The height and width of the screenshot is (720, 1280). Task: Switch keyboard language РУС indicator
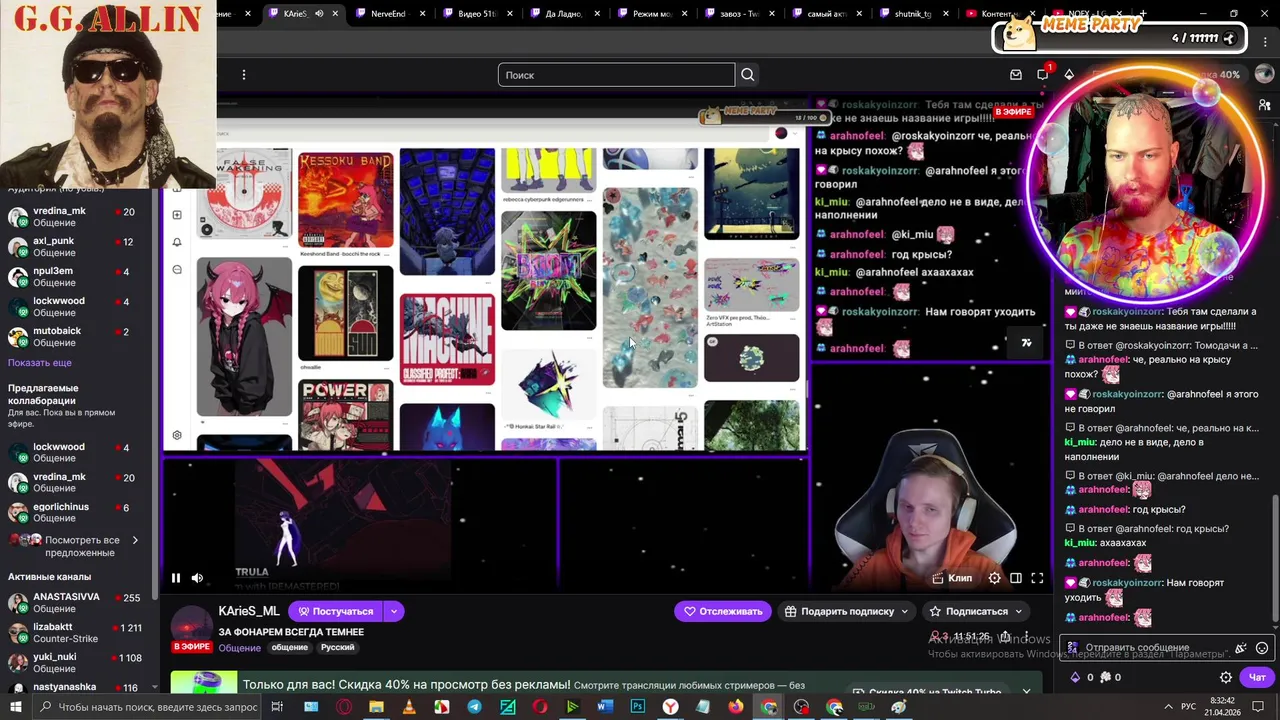tap(1188, 707)
